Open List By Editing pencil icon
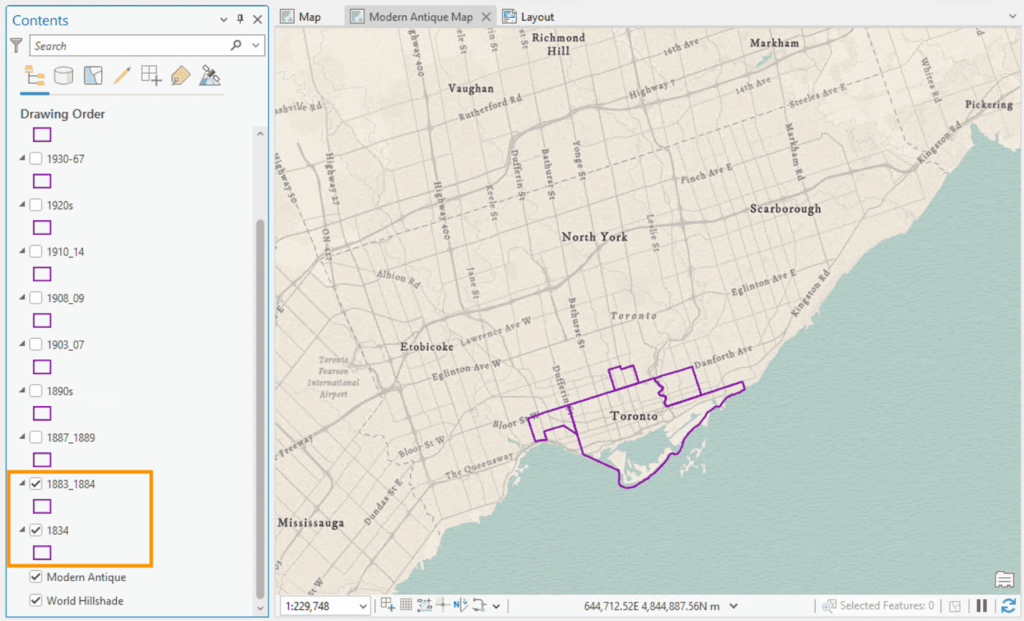This screenshot has height=621, width=1024. [x=122, y=76]
